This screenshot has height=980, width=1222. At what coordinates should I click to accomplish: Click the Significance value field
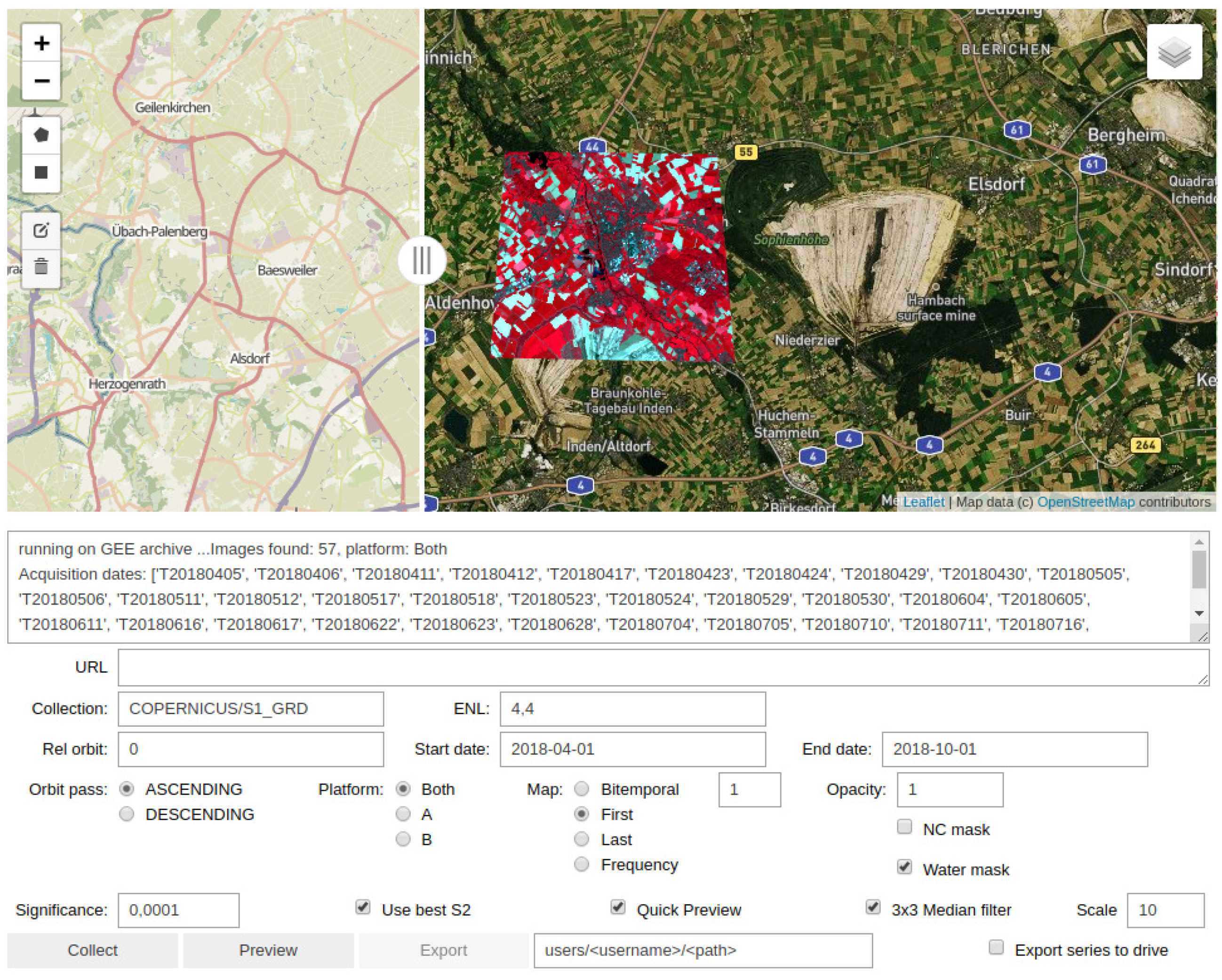pyautogui.click(x=178, y=910)
